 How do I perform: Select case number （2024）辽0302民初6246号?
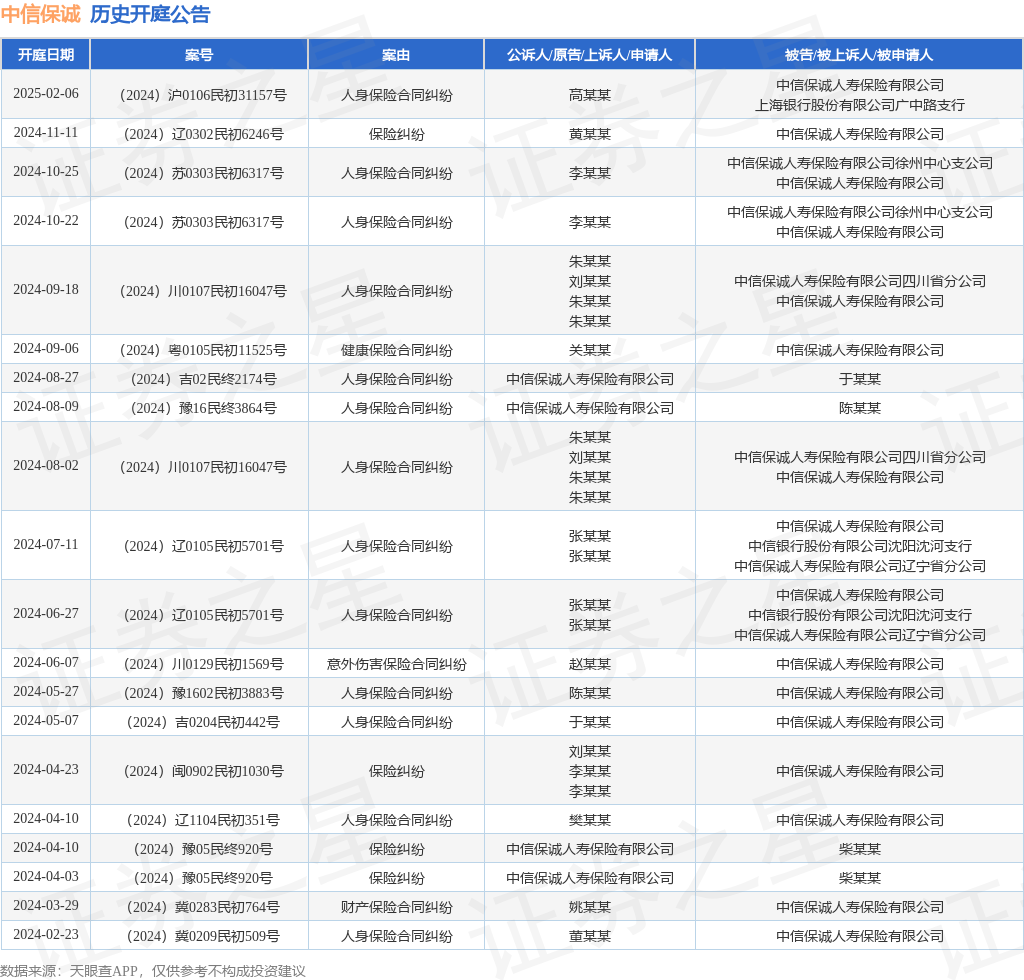(199, 134)
